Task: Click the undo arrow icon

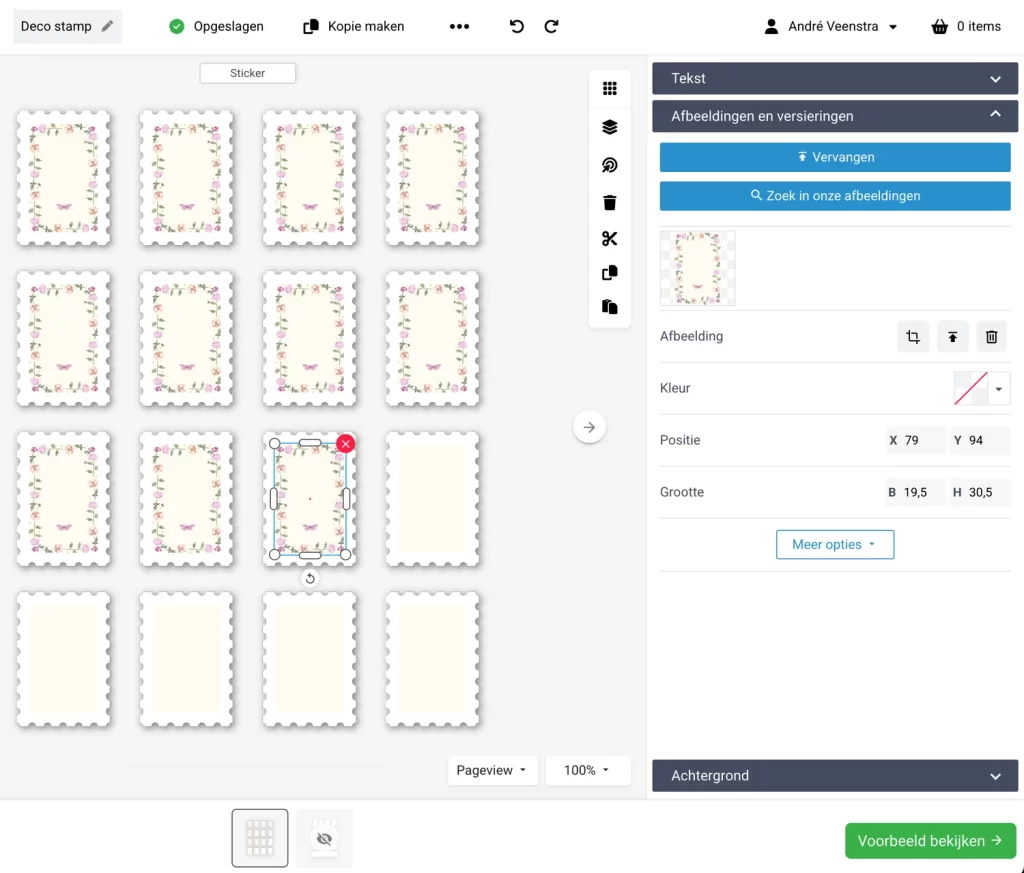Action: (x=517, y=27)
